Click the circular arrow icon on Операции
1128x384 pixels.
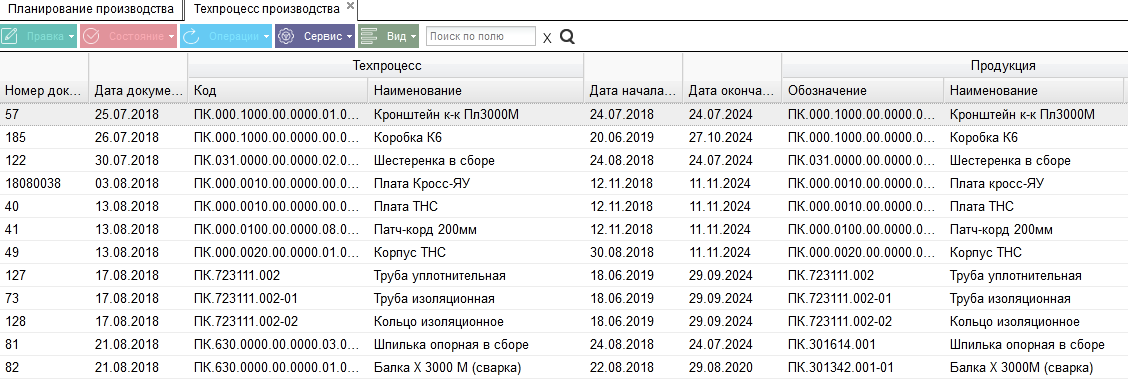[x=191, y=36]
